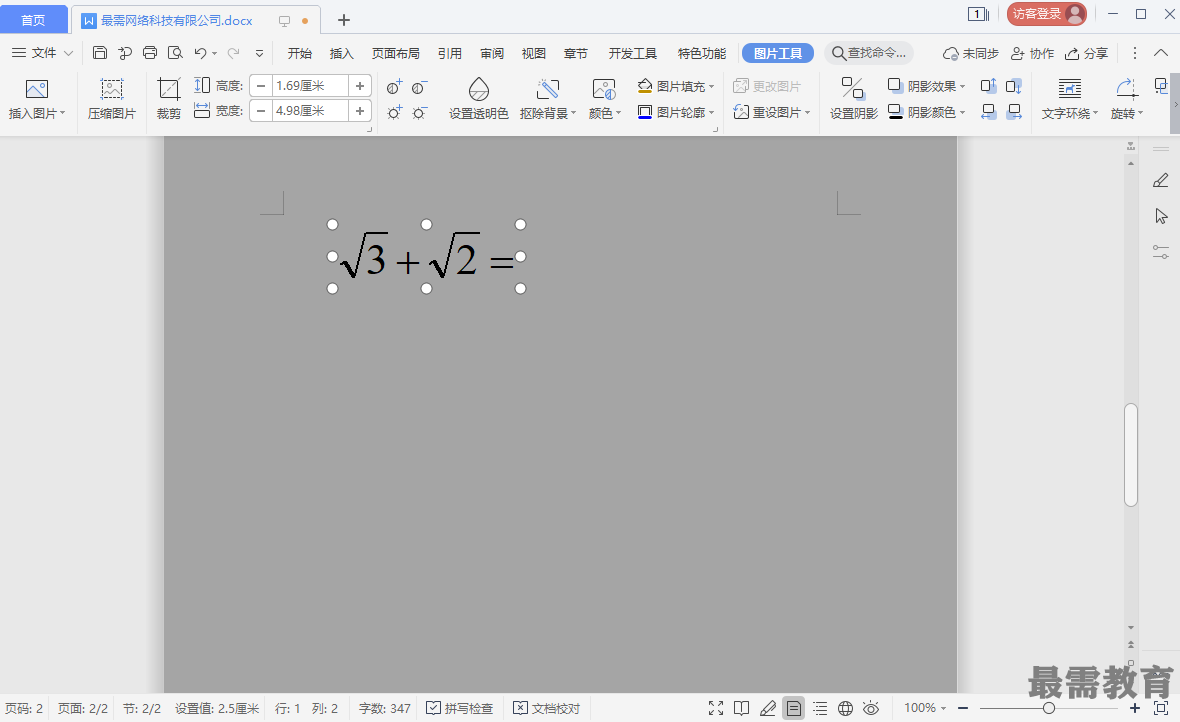Switch to the 首页 home tab
The image size is (1180, 722).
[33, 20]
